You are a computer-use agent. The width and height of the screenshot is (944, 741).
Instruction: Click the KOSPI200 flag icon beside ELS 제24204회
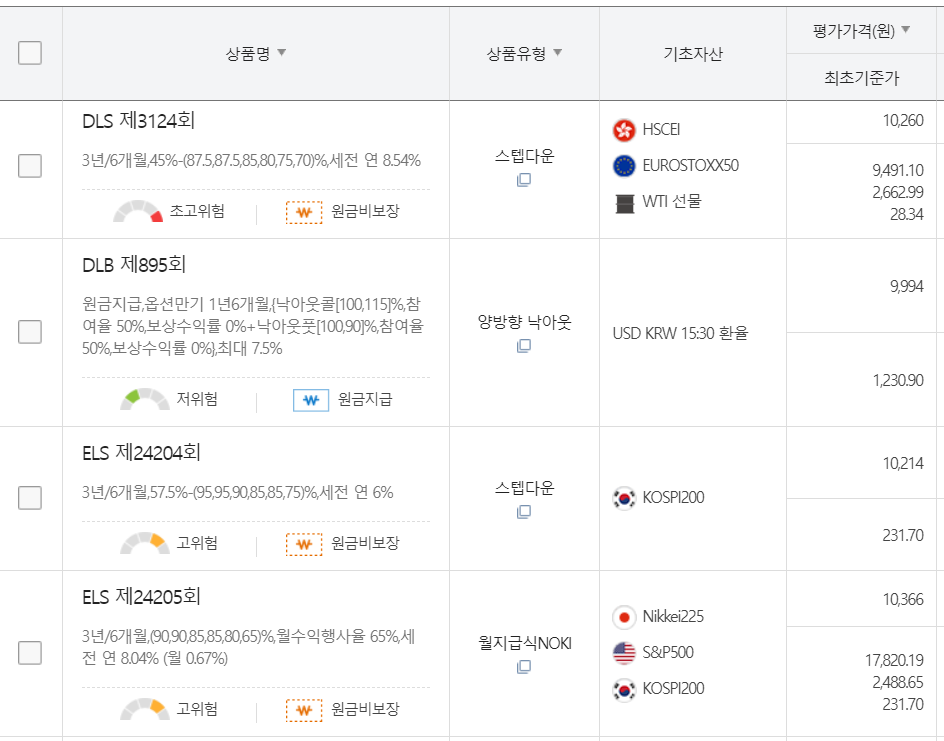[622, 497]
